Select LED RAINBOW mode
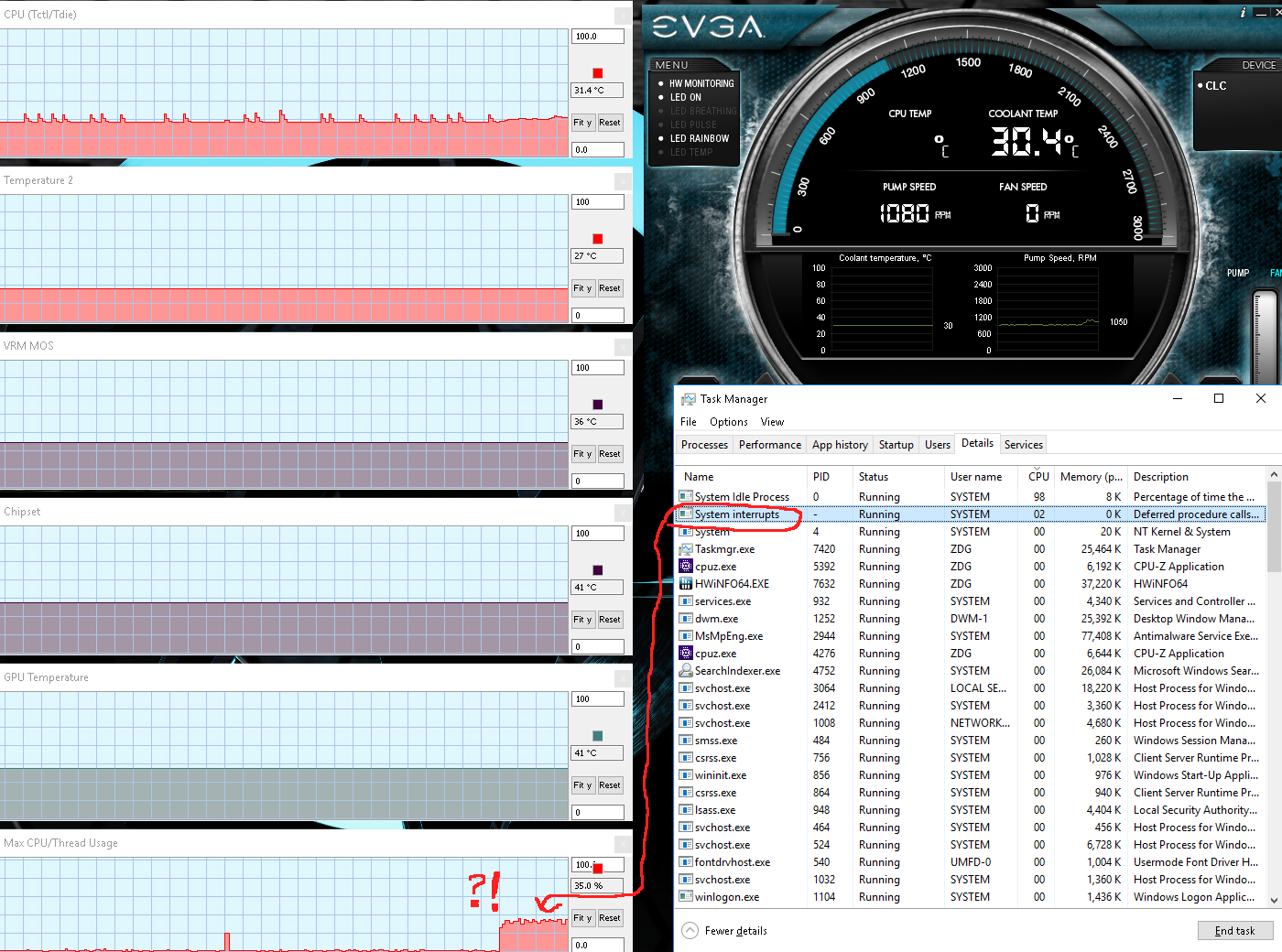The image size is (1282, 952). pos(700,138)
